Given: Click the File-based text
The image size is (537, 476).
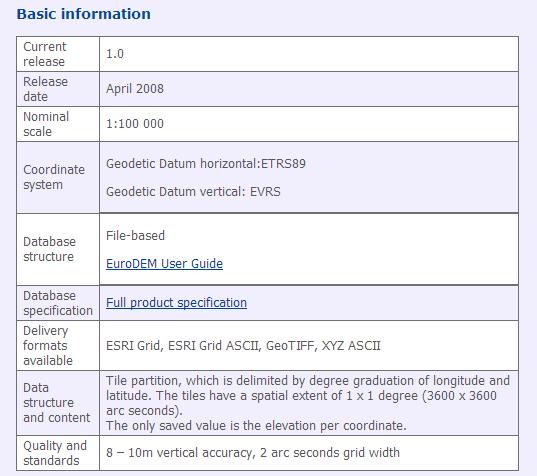Looking at the screenshot, I should [x=135, y=236].
